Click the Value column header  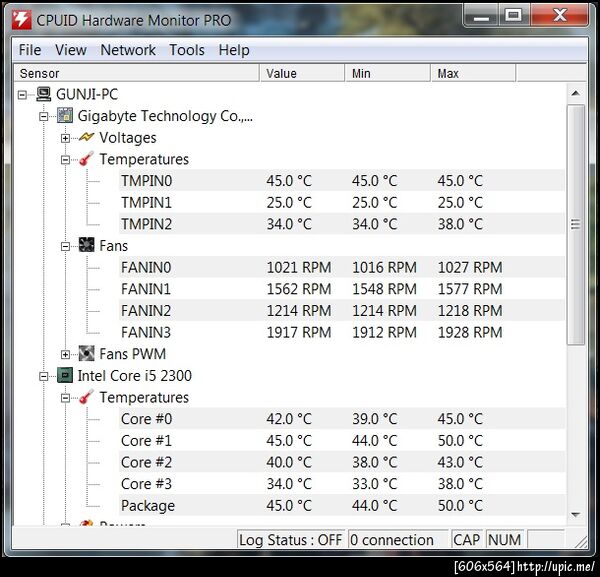tap(302, 73)
